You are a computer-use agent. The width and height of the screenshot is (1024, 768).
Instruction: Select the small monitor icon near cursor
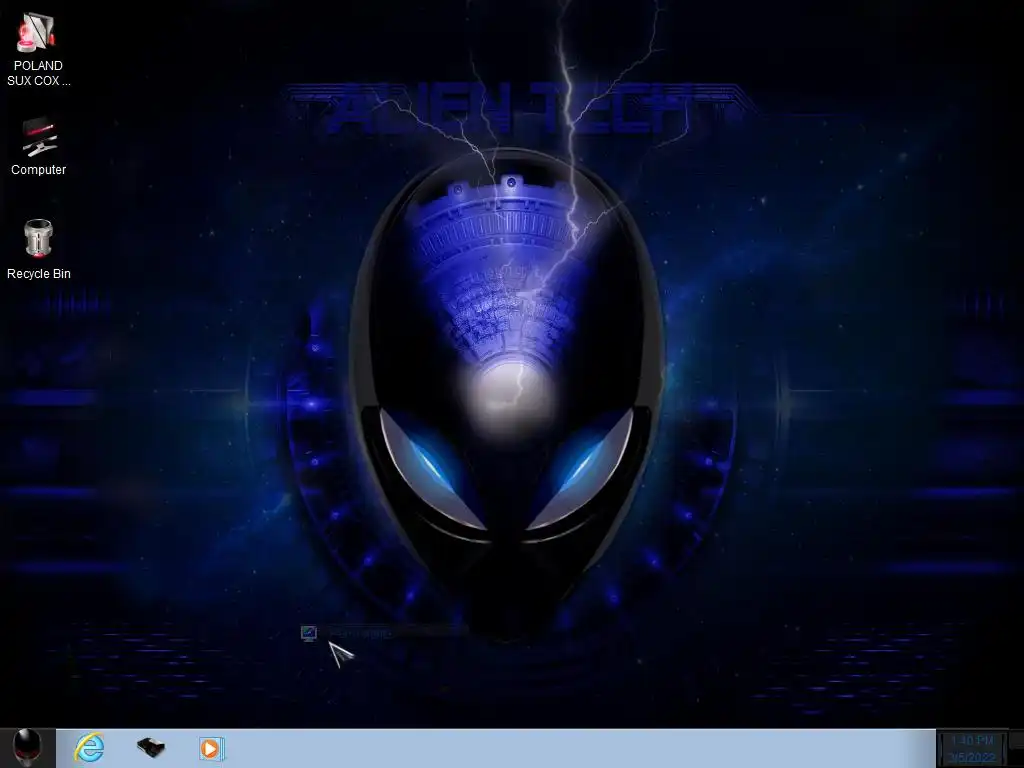(x=309, y=633)
